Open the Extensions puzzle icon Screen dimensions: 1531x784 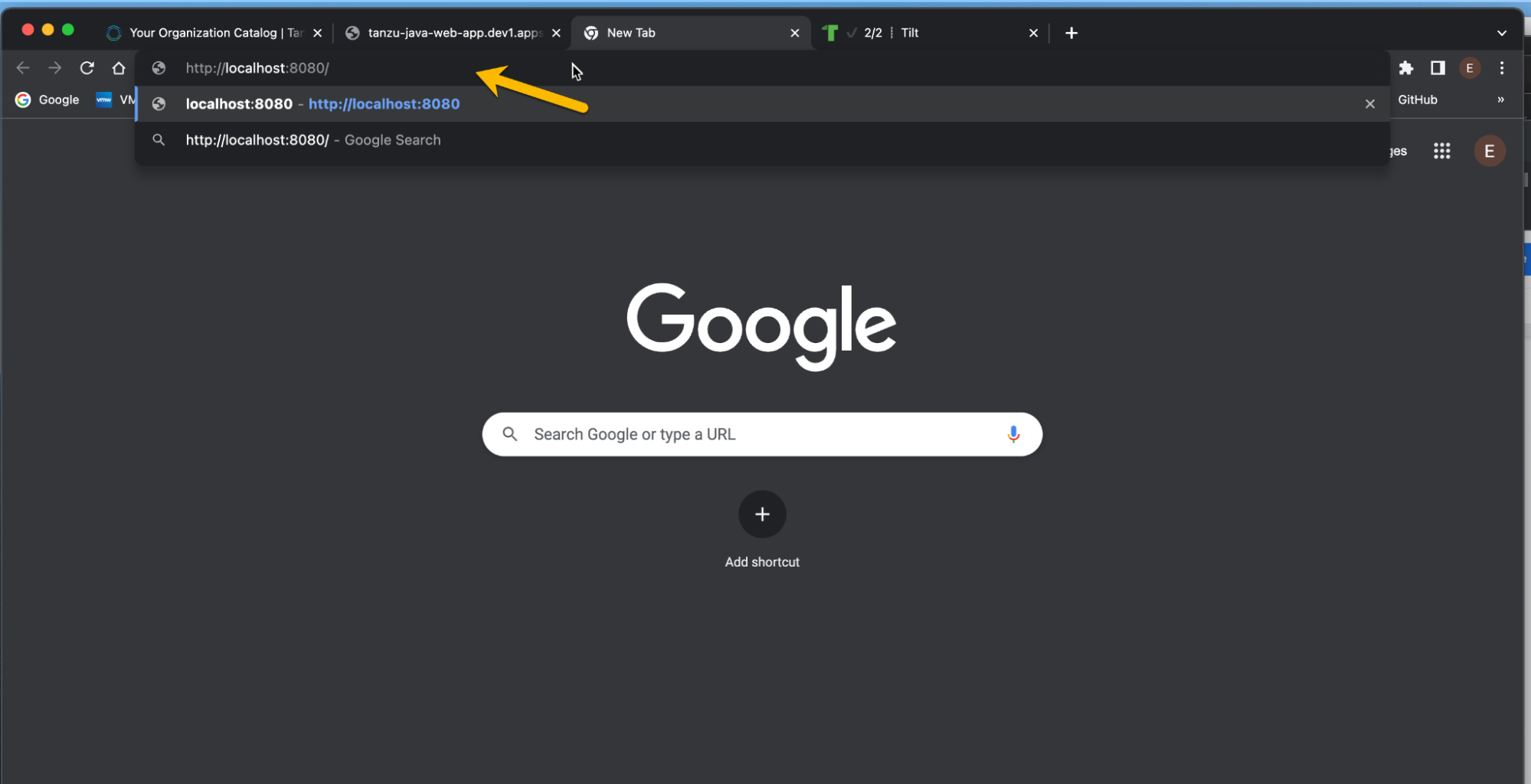pyautogui.click(x=1405, y=68)
